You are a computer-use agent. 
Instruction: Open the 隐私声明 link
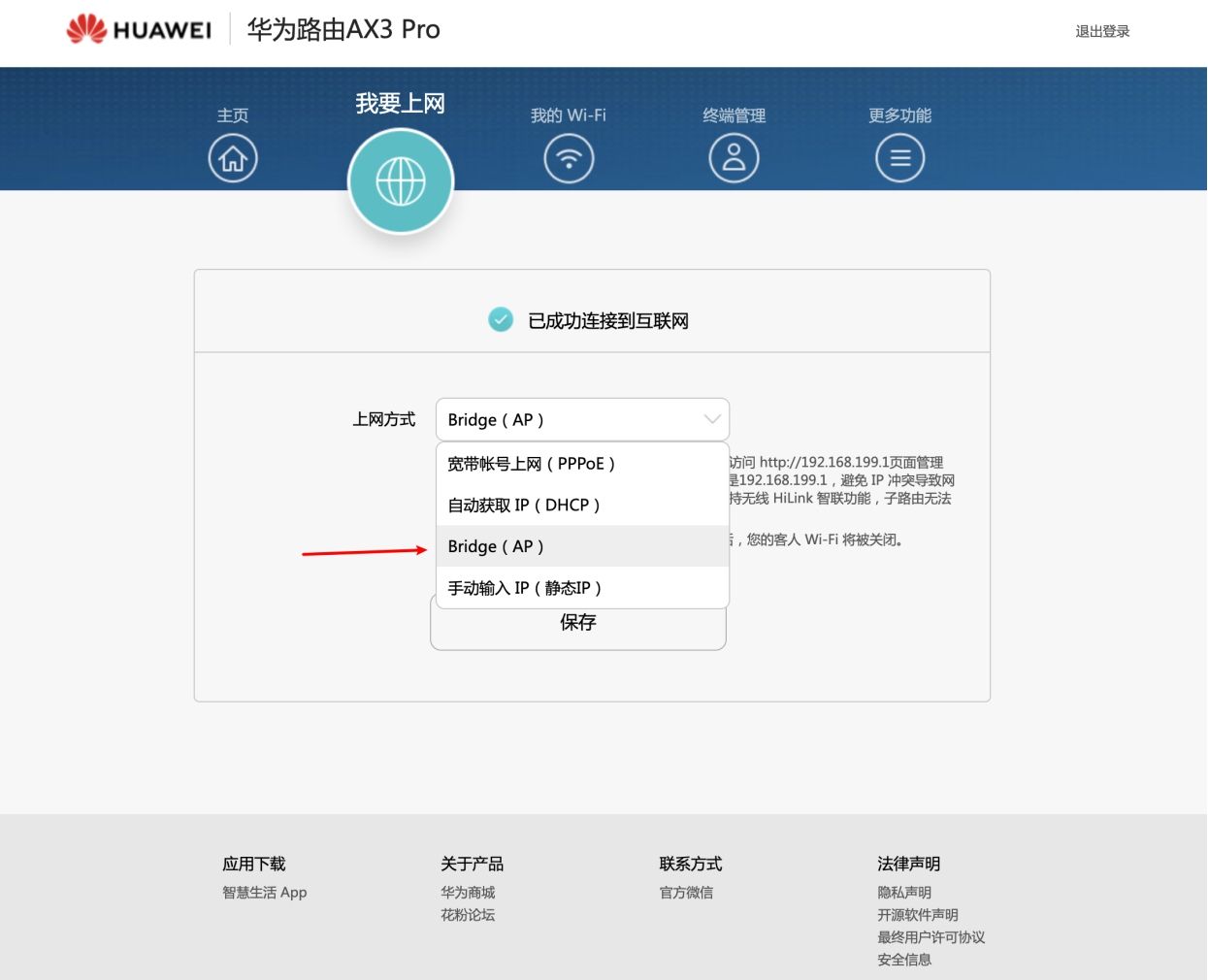904,893
